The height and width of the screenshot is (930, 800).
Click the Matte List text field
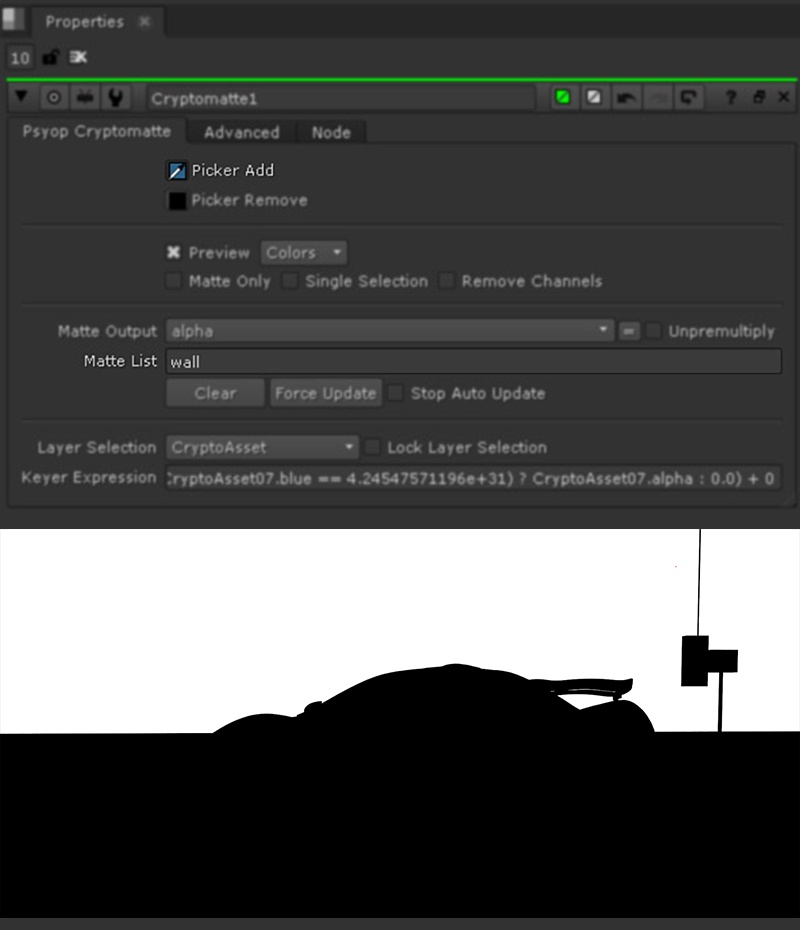click(473, 362)
